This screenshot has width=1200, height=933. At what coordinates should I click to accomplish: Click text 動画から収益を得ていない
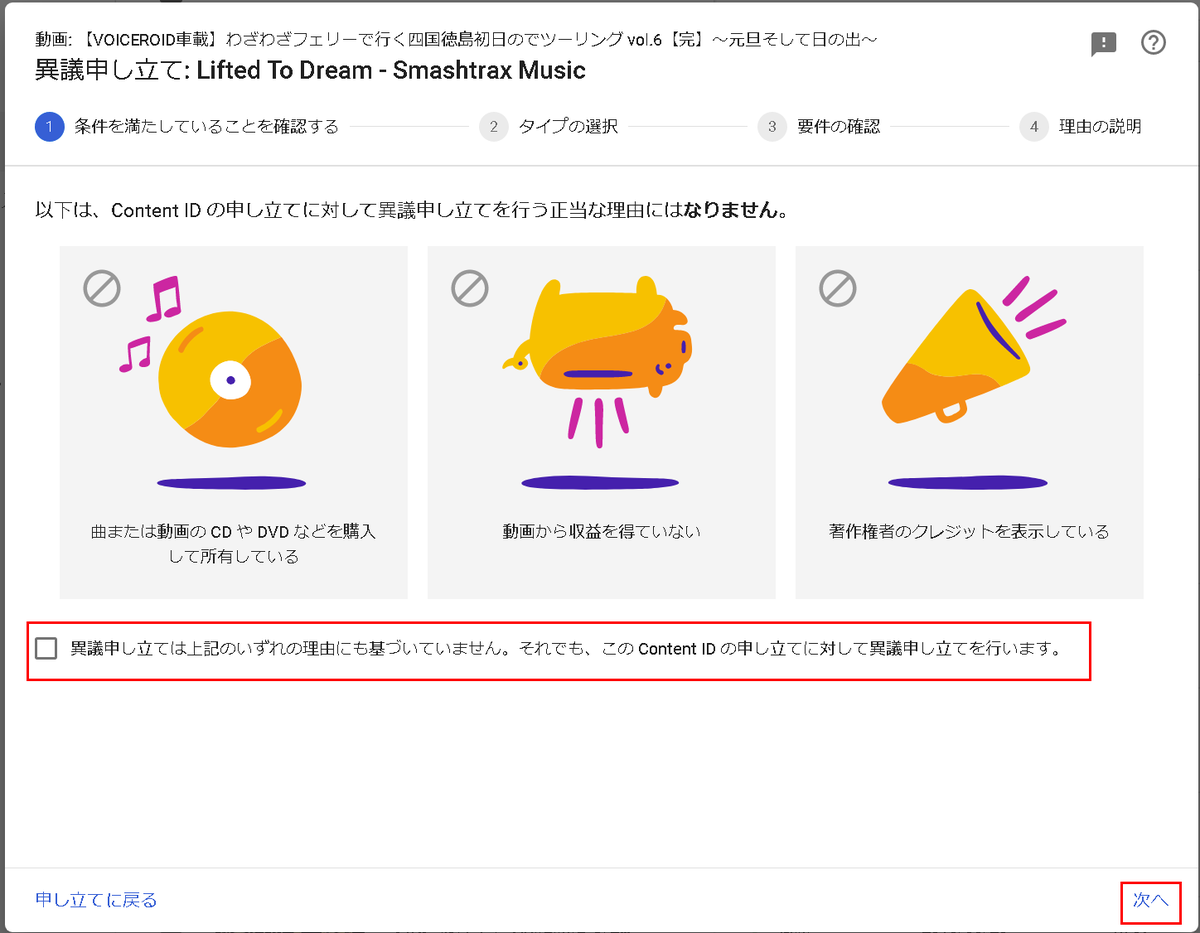[x=601, y=532]
